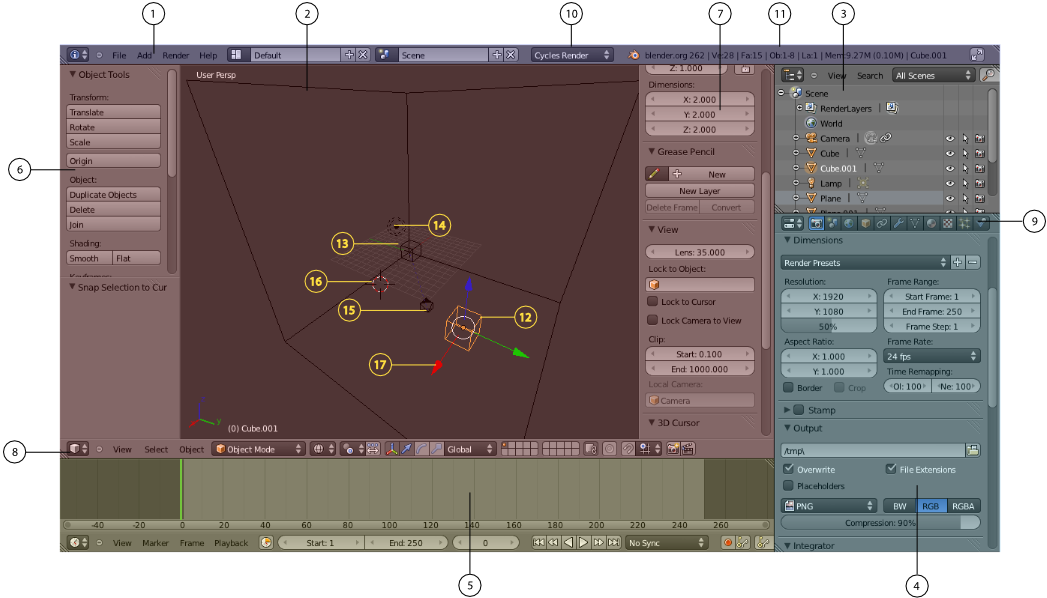Click the Smooth shading button
Viewport: 1047px width, 598px height.
tap(89, 258)
